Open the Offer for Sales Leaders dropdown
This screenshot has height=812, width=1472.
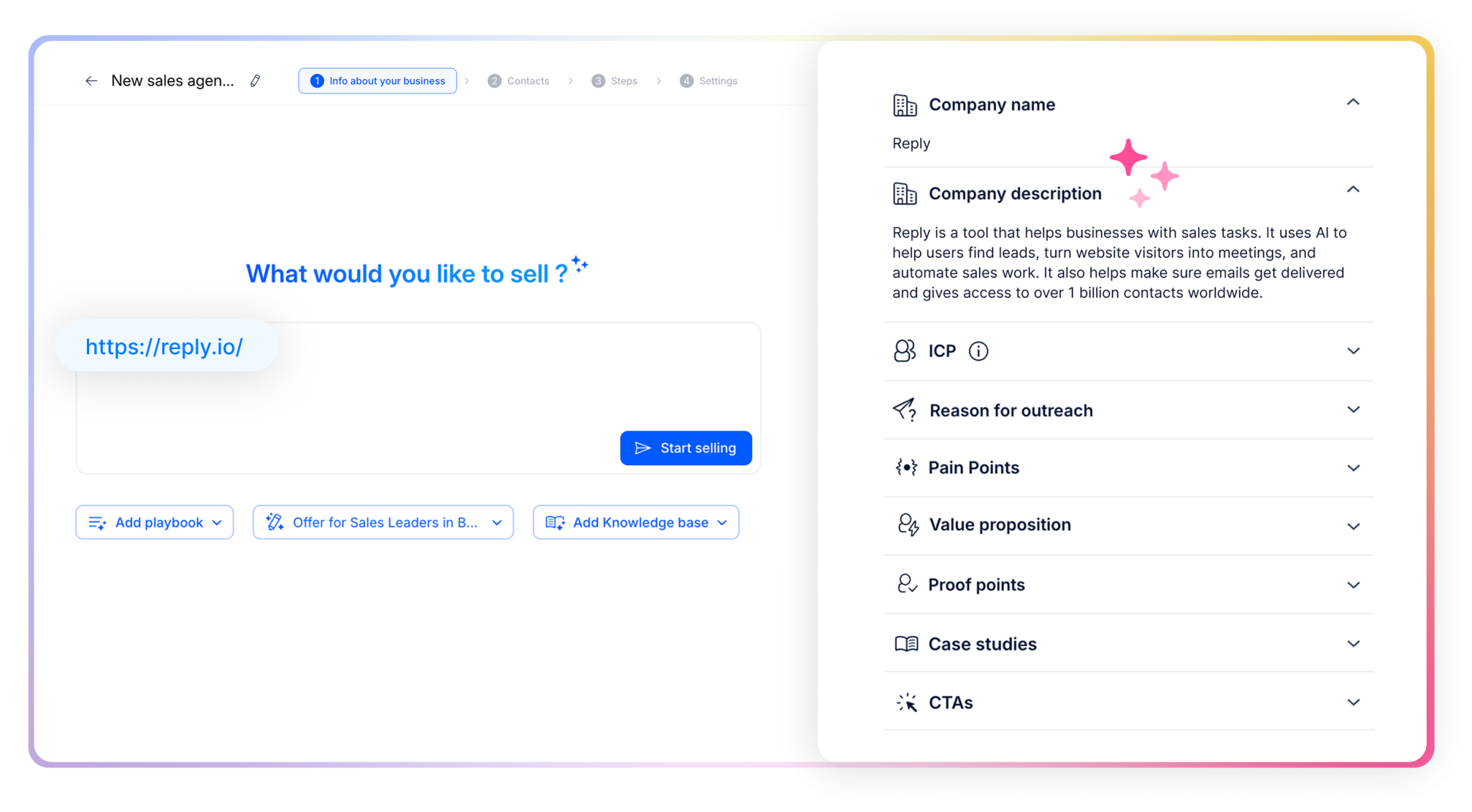pos(383,522)
